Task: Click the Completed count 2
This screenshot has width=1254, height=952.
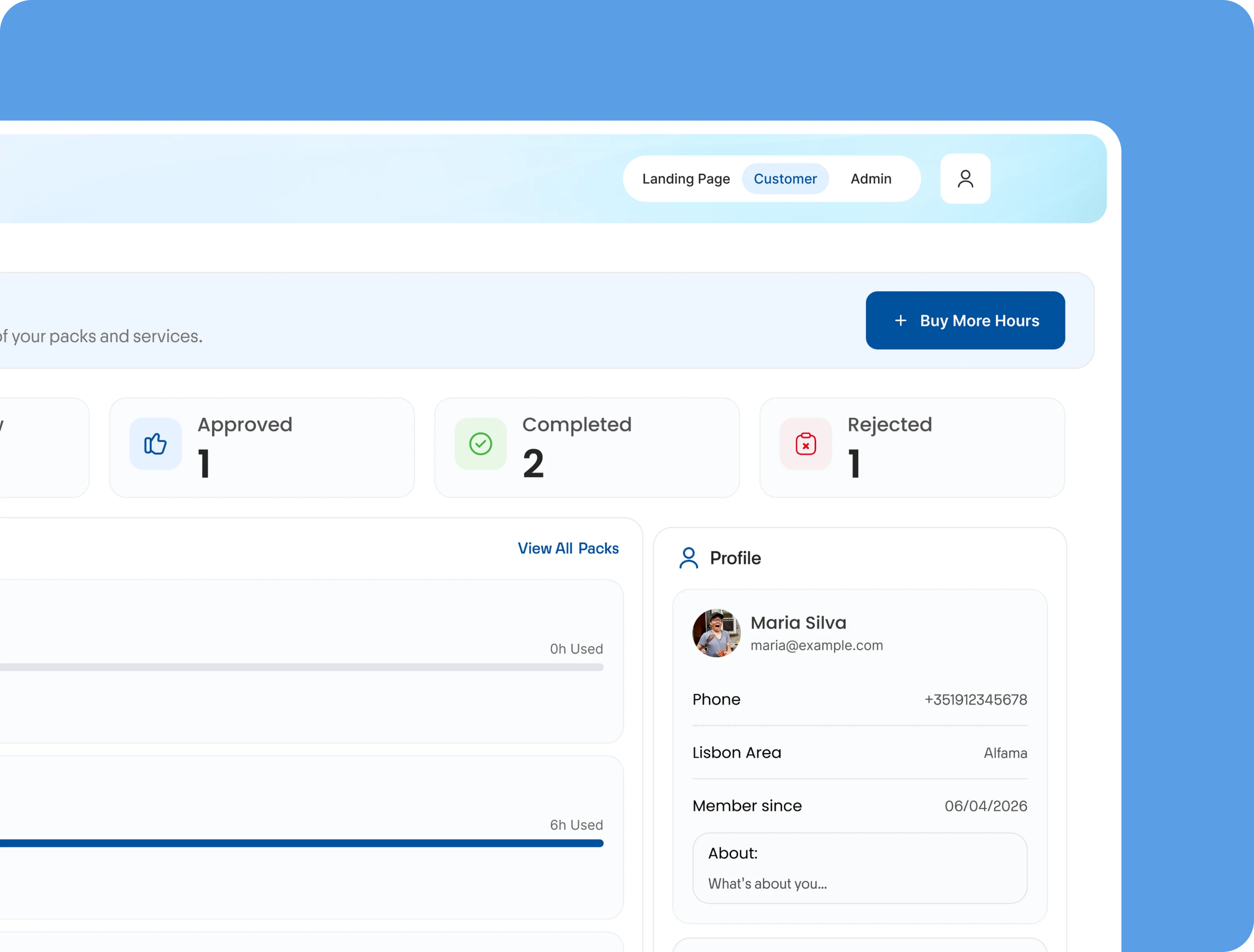Action: point(533,464)
